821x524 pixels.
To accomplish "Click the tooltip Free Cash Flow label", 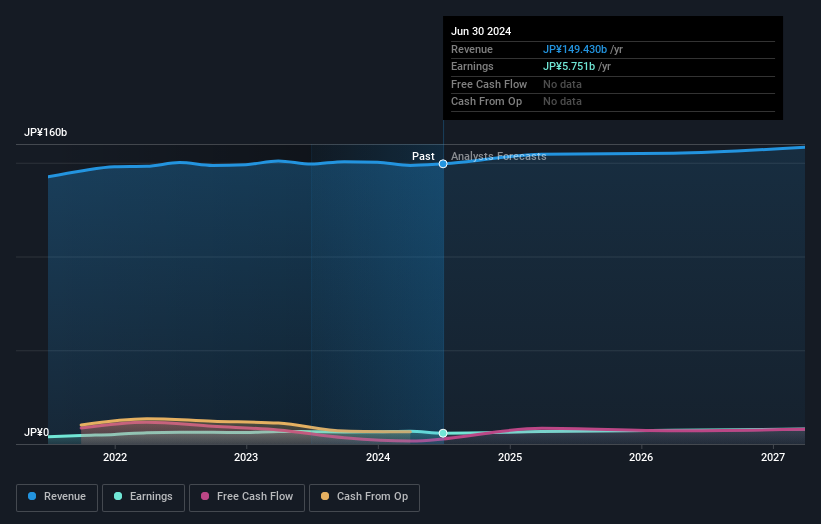I will (x=489, y=84).
